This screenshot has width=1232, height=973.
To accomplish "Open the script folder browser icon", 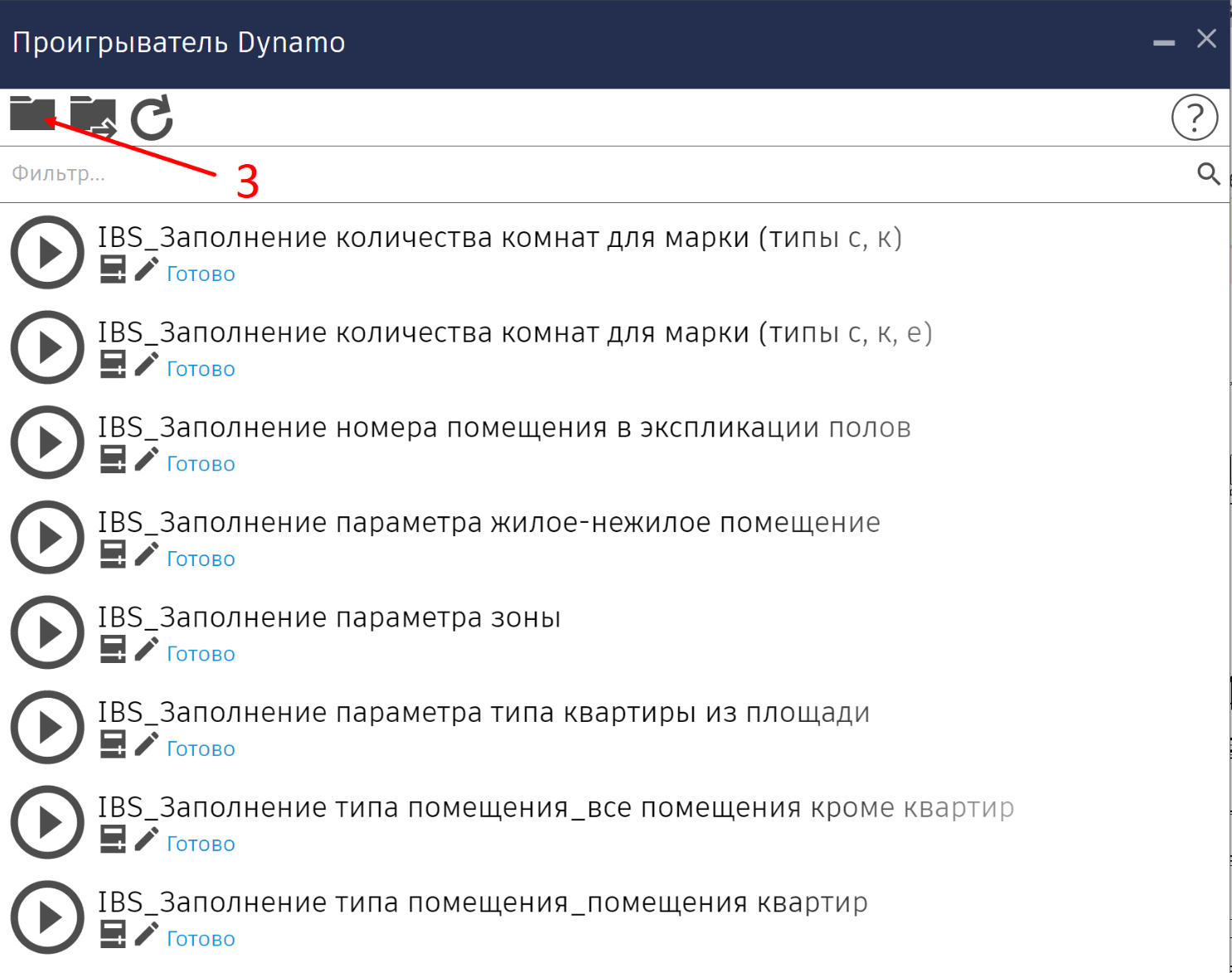I will [32, 113].
